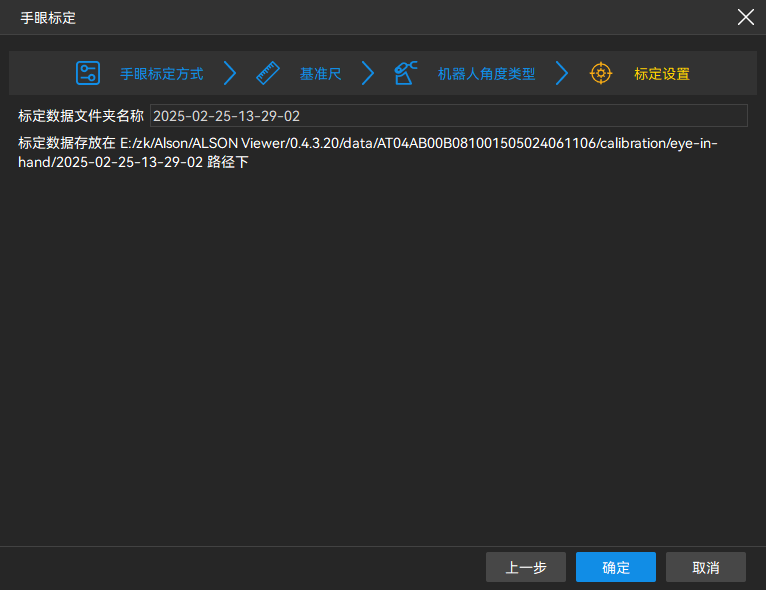Click the 基准尺 ruler icon

(x=267, y=73)
